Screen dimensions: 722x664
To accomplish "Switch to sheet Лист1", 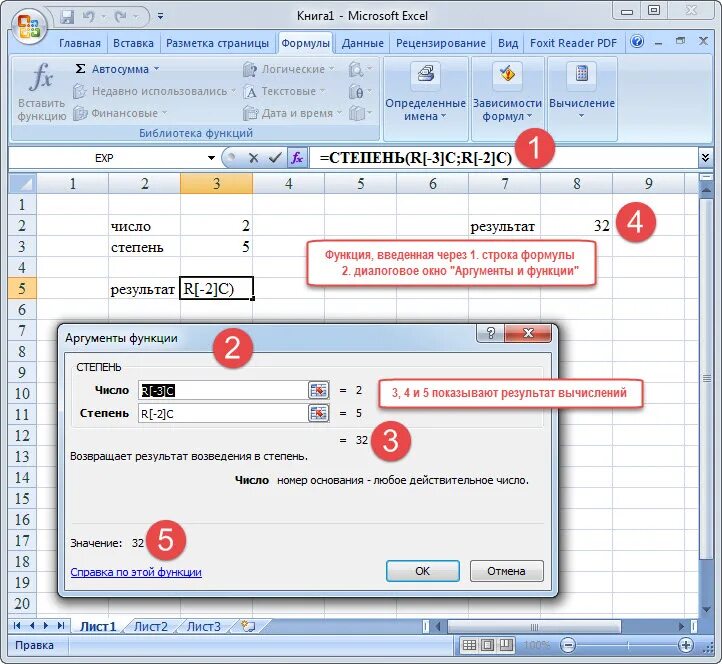I will point(98,626).
